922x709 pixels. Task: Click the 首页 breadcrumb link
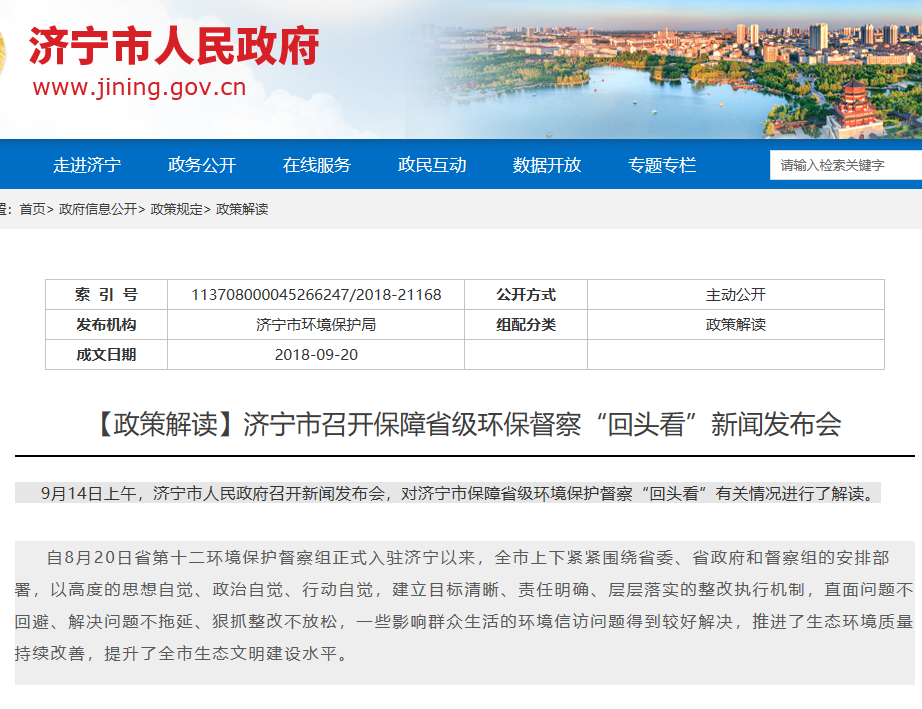click(32, 209)
